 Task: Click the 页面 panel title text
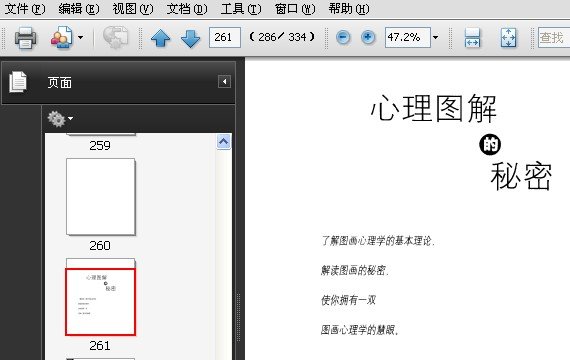click(x=60, y=83)
